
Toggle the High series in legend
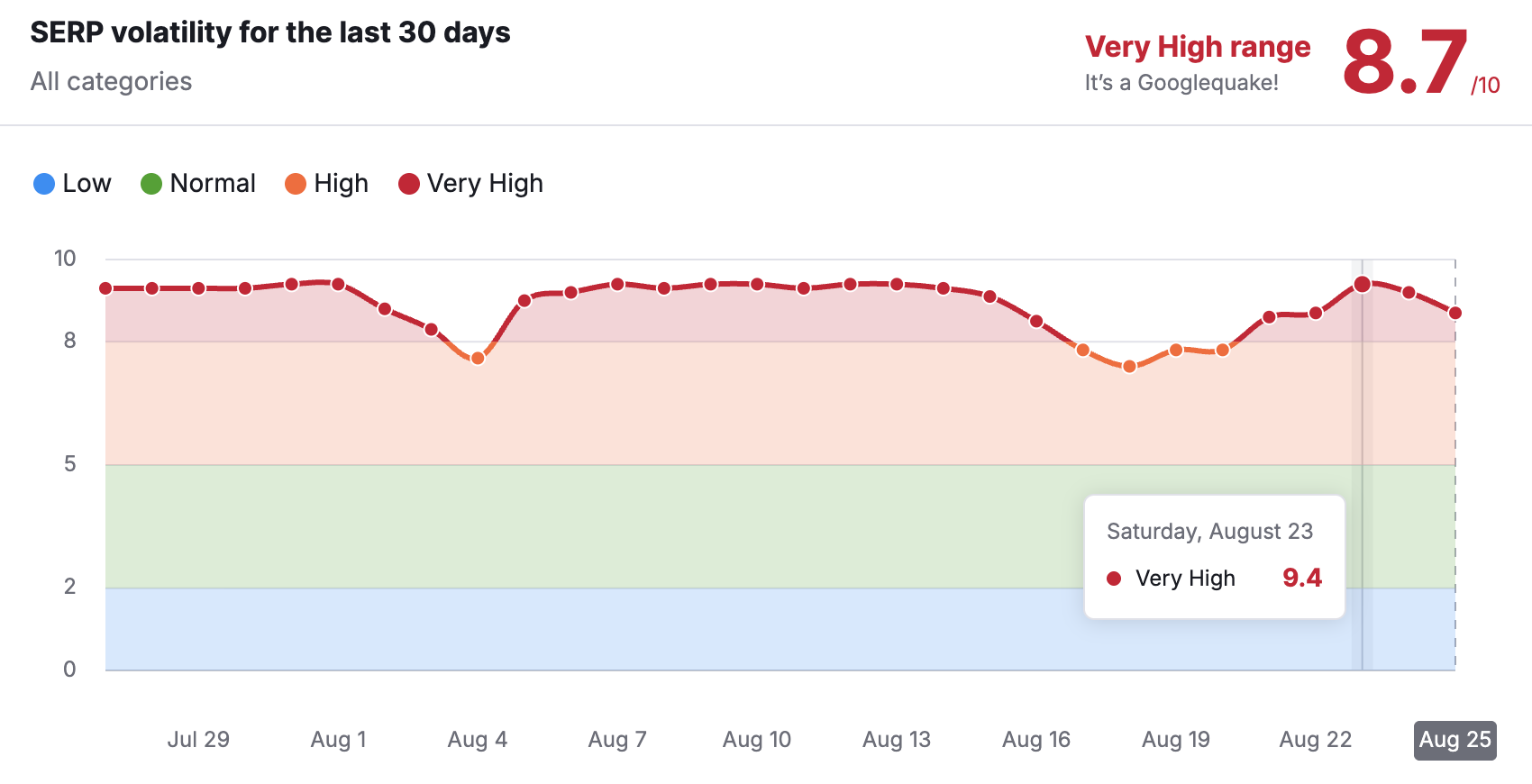click(327, 184)
